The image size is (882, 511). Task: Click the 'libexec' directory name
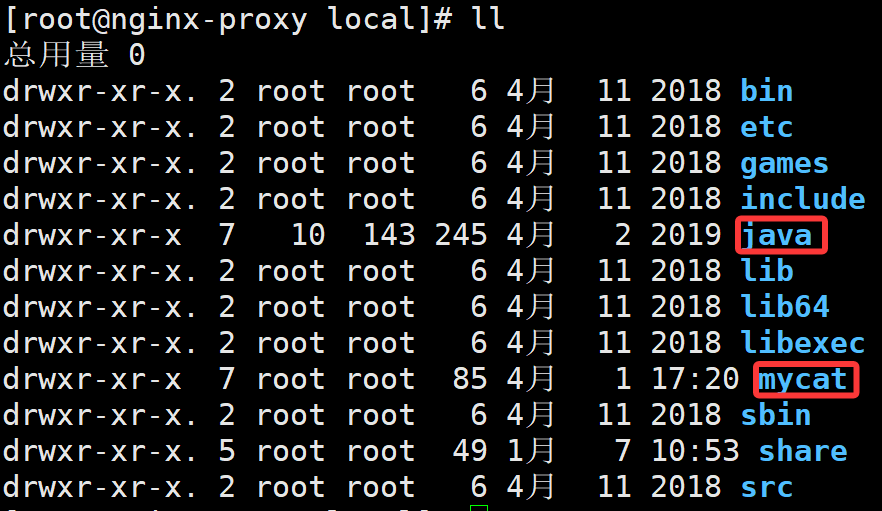point(803,343)
